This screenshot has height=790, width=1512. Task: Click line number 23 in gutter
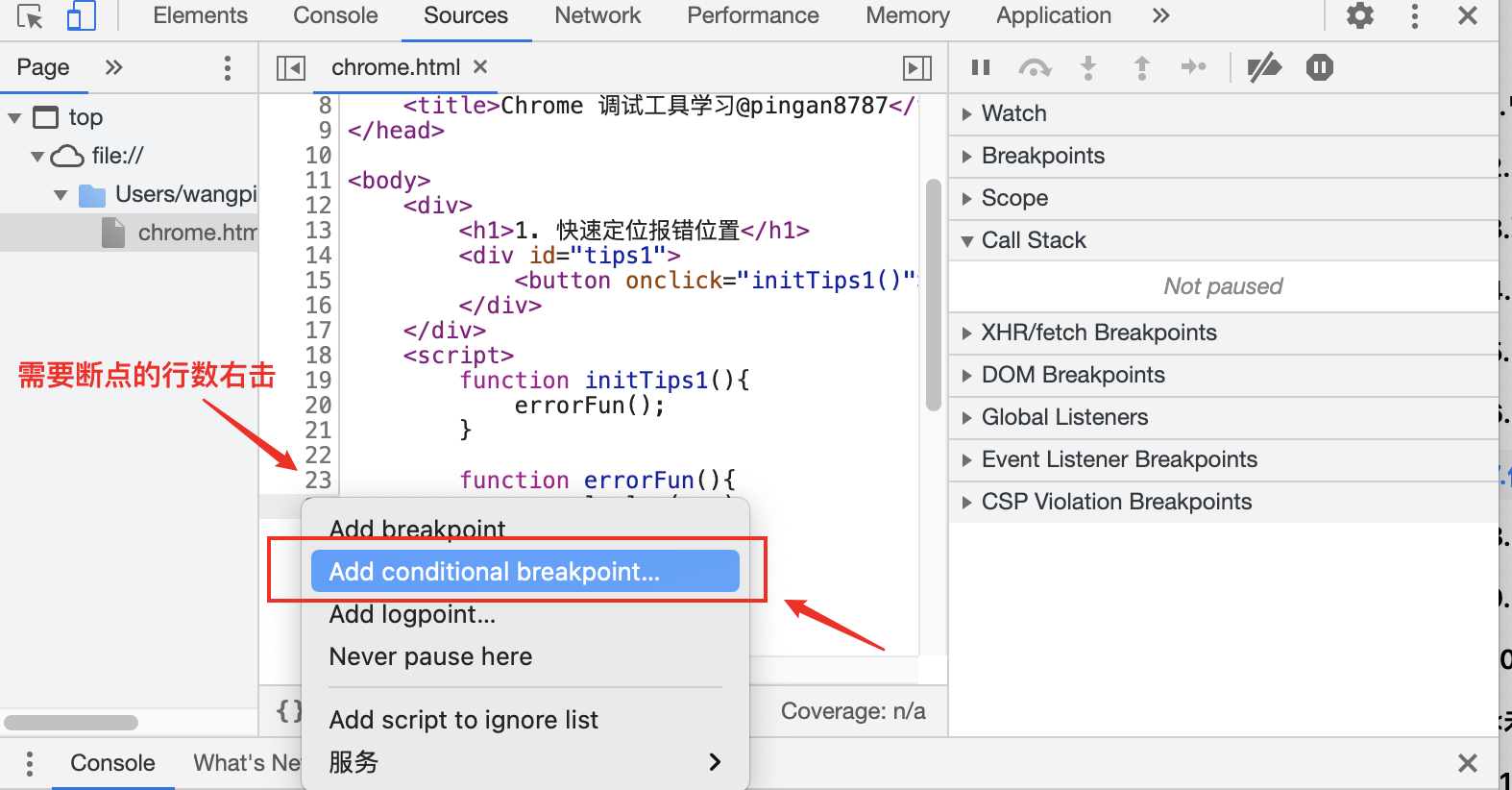pos(318,480)
